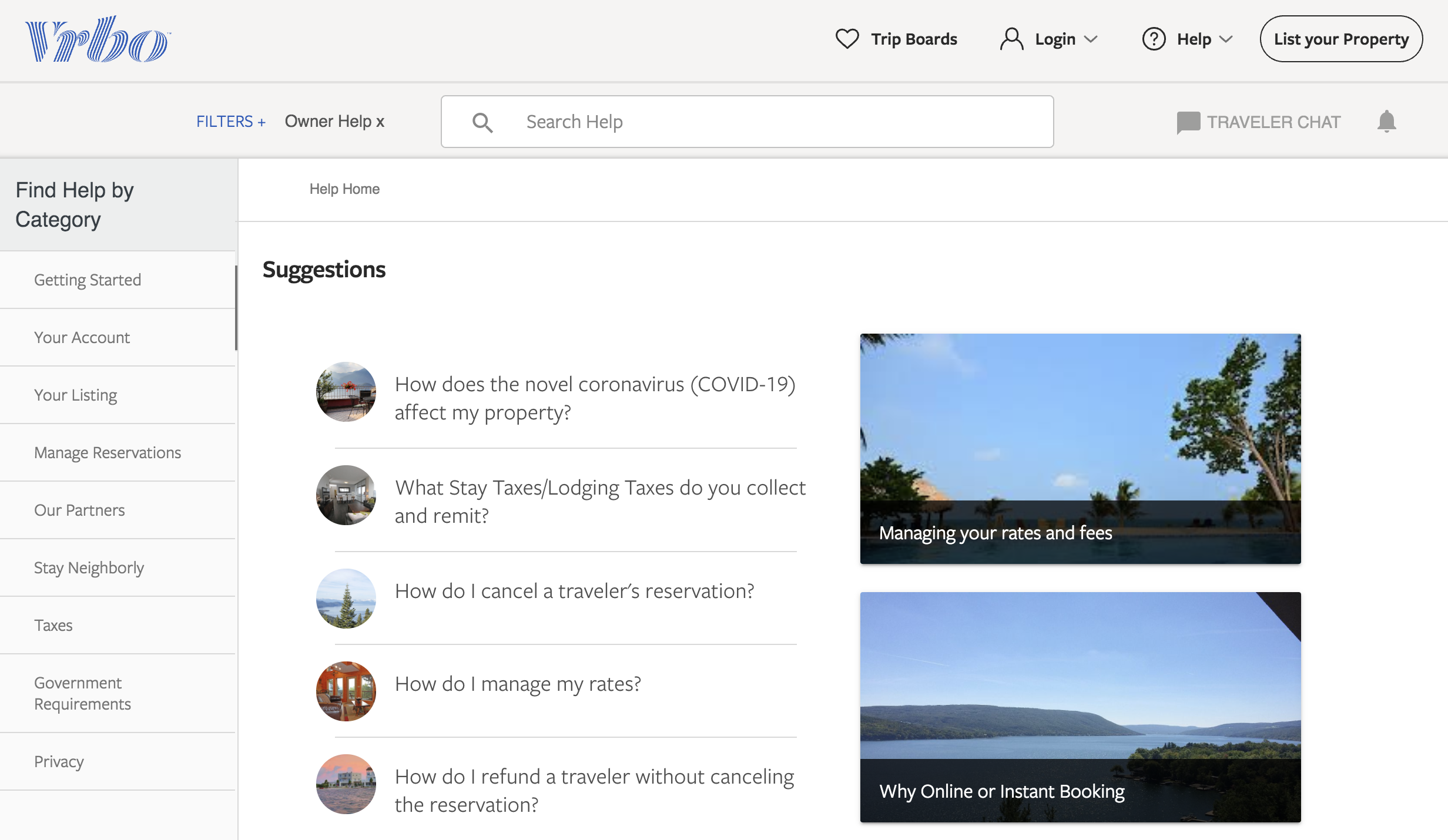Open the Getting Started category
The width and height of the screenshot is (1448, 840).
88,280
